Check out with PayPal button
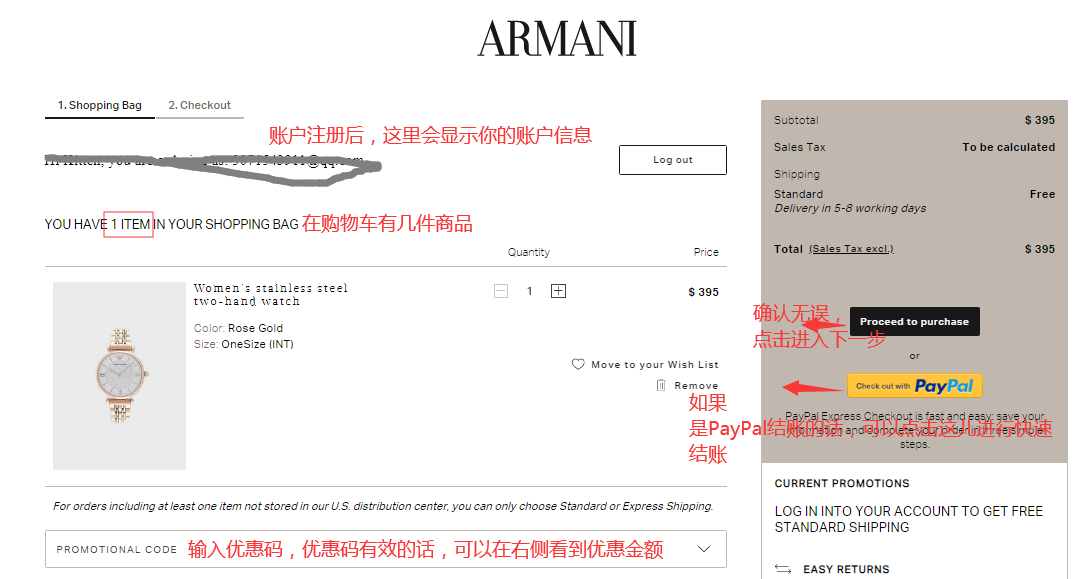1078x579 pixels. click(x=914, y=386)
